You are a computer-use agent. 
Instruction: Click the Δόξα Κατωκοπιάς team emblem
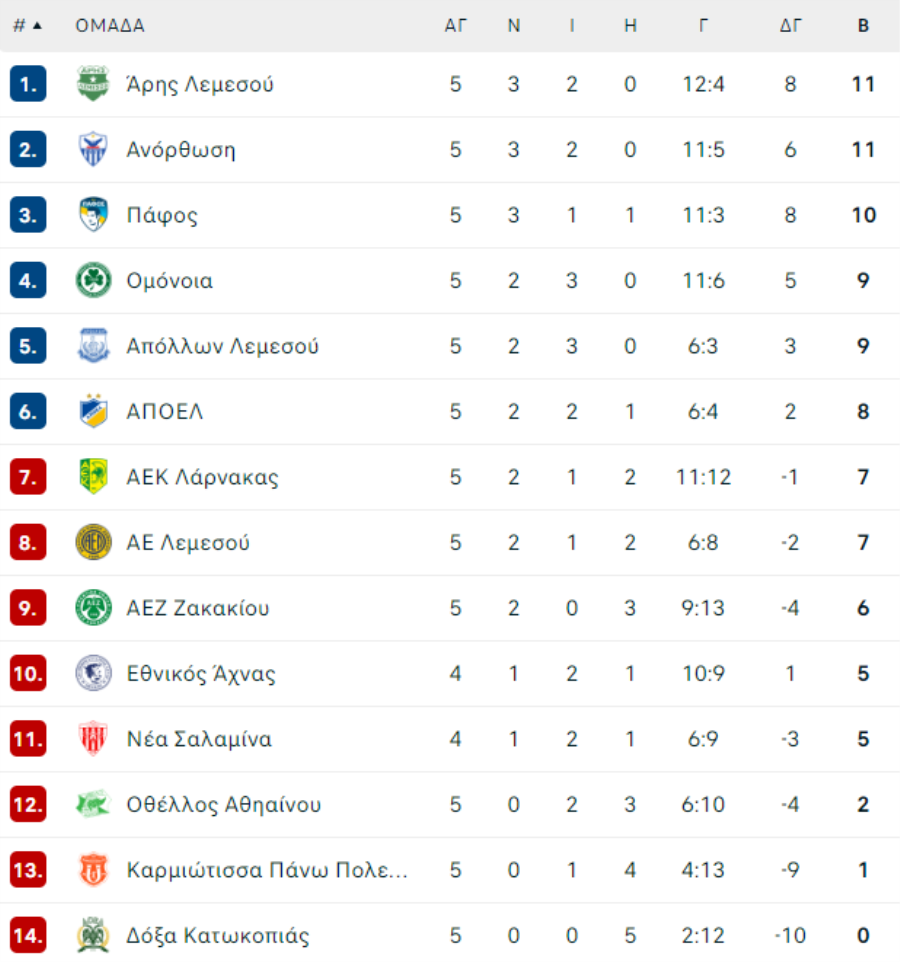pyautogui.click(x=93, y=935)
